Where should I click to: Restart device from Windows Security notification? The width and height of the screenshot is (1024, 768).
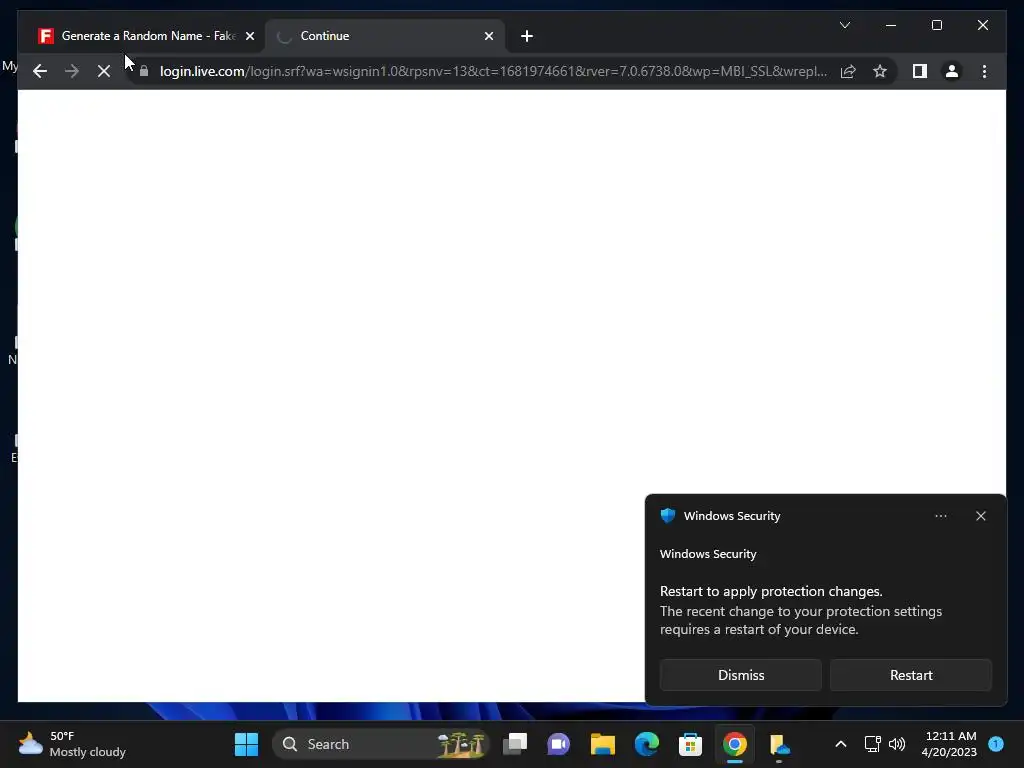click(x=910, y=675)
